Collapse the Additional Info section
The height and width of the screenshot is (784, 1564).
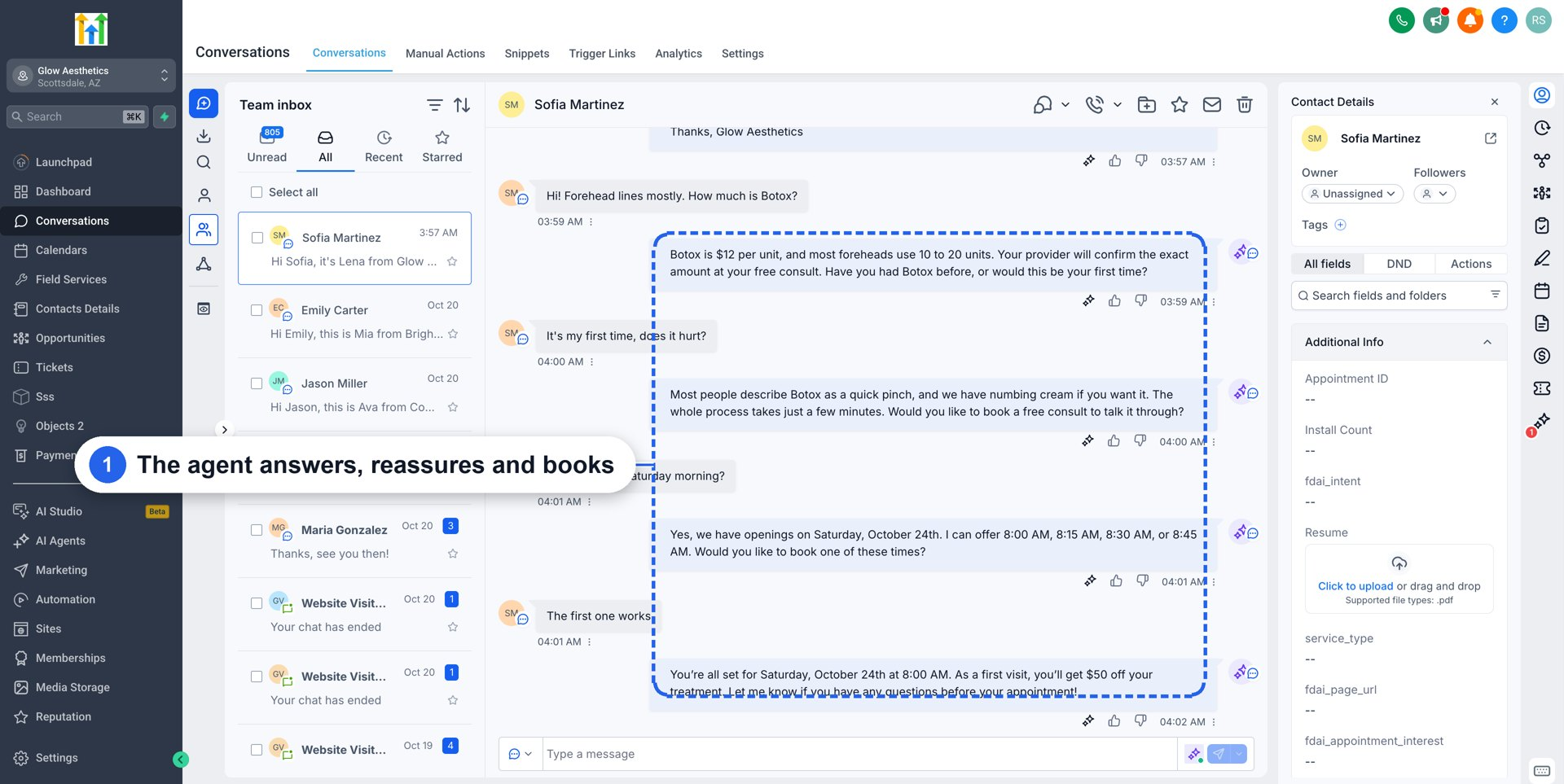tap(1487, 342)
